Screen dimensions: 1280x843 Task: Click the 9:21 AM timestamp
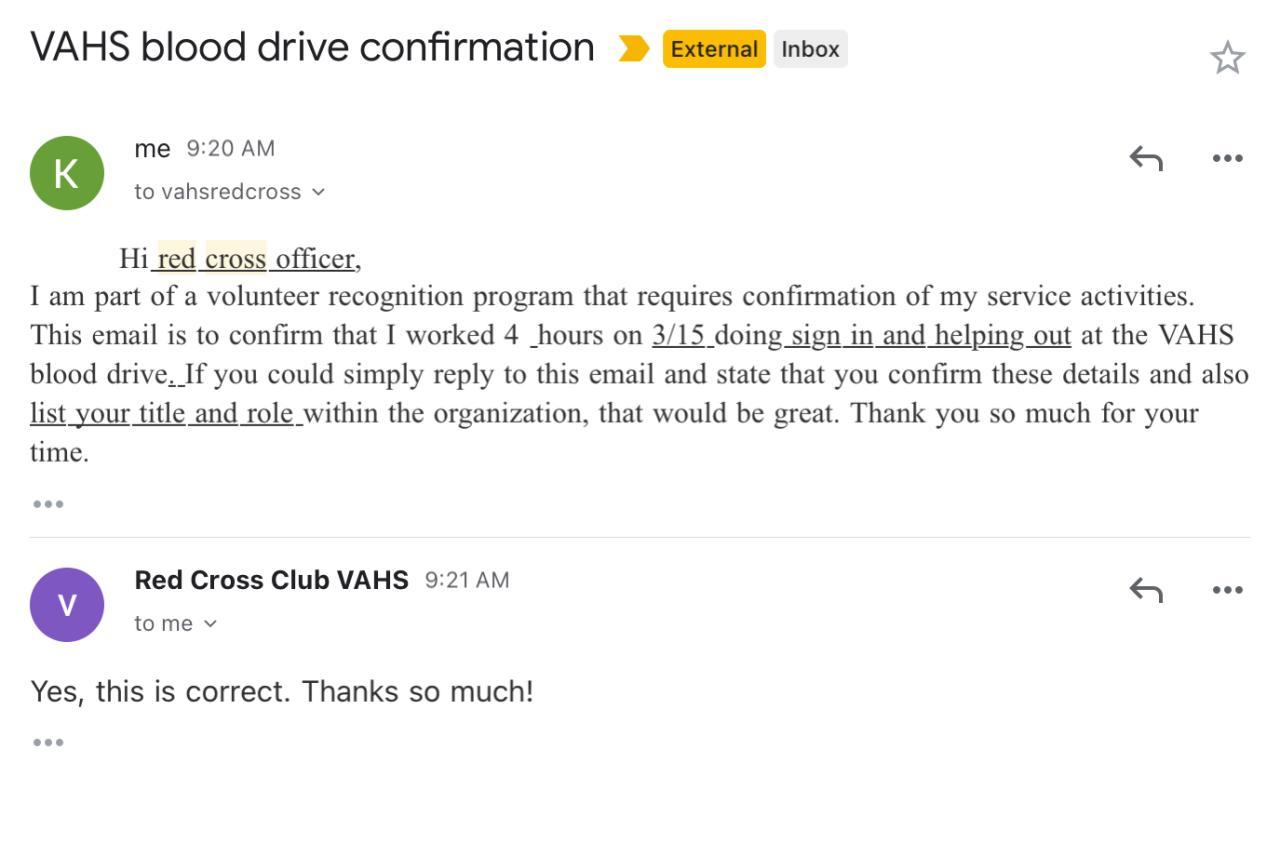(467, 580)
